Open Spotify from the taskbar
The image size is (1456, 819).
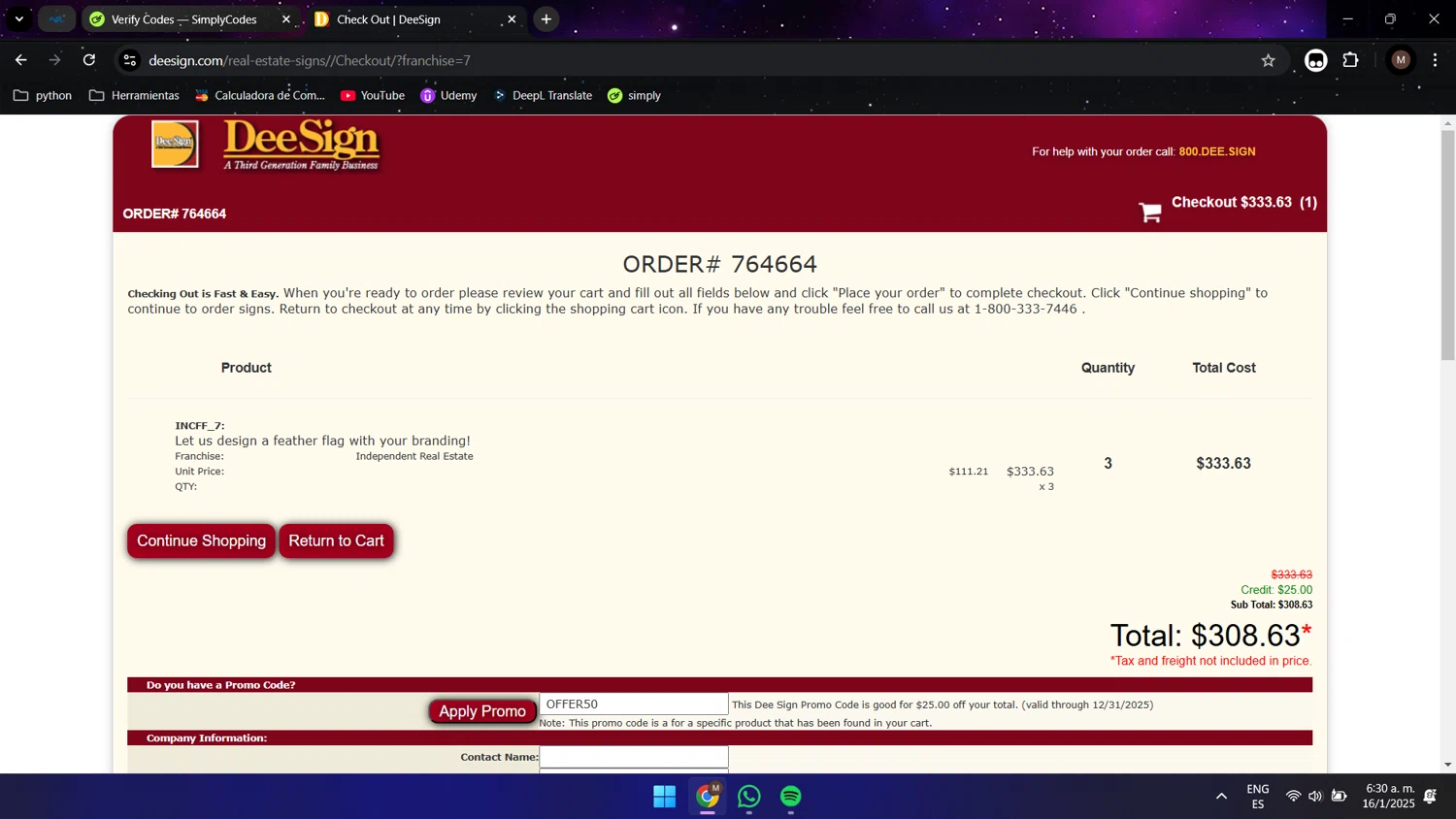pyautogui.click(x=791, y=797)
